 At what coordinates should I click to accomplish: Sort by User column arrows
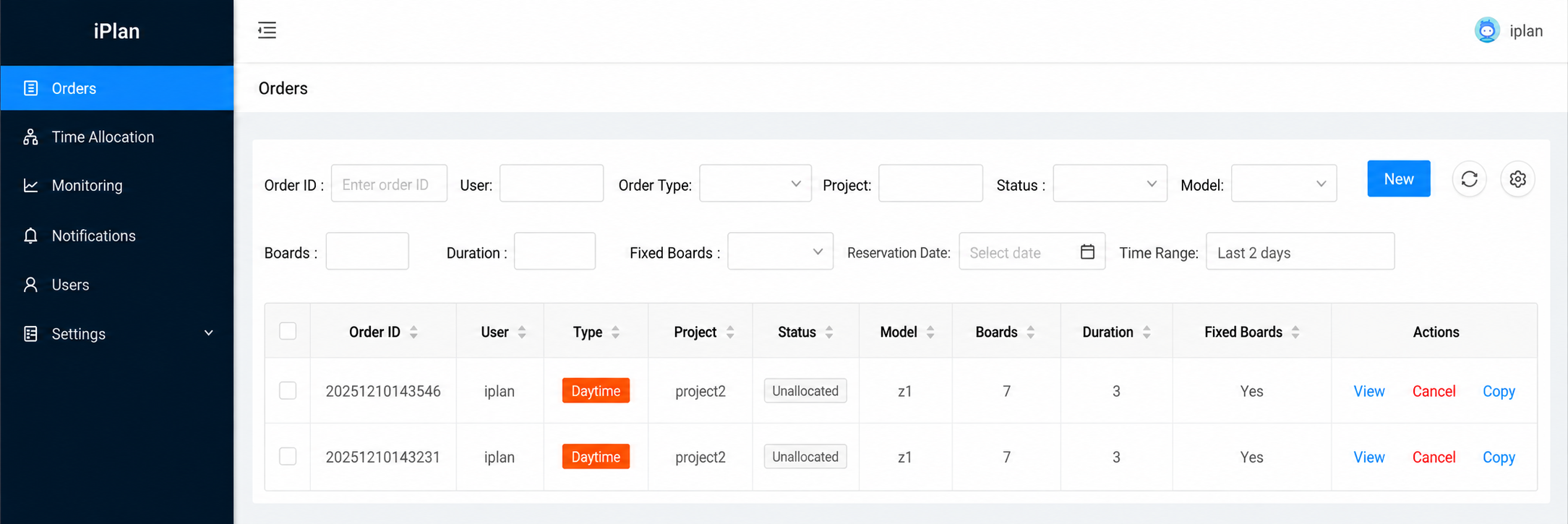pos(522,332)
